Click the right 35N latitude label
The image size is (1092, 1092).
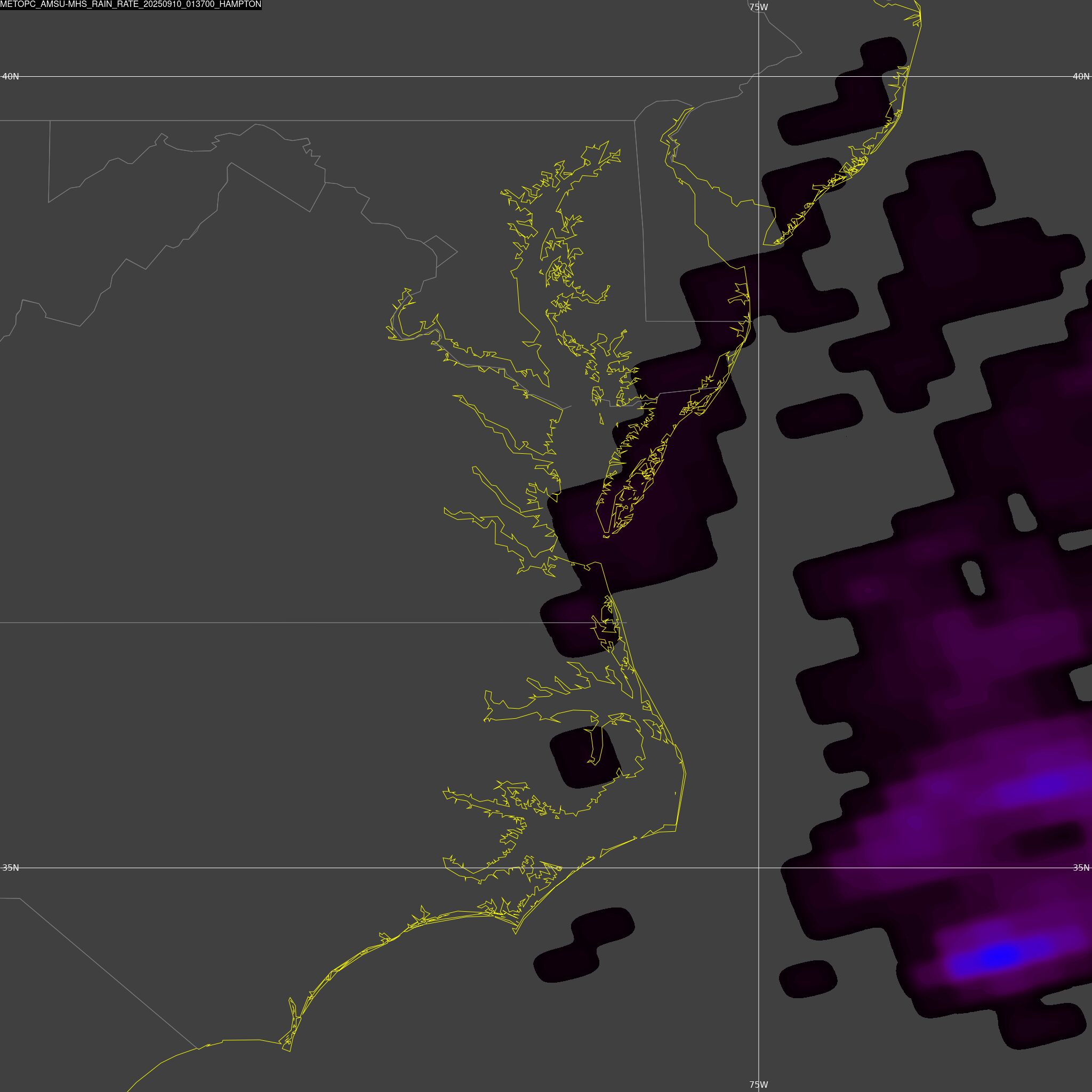tap(1081, 868)
